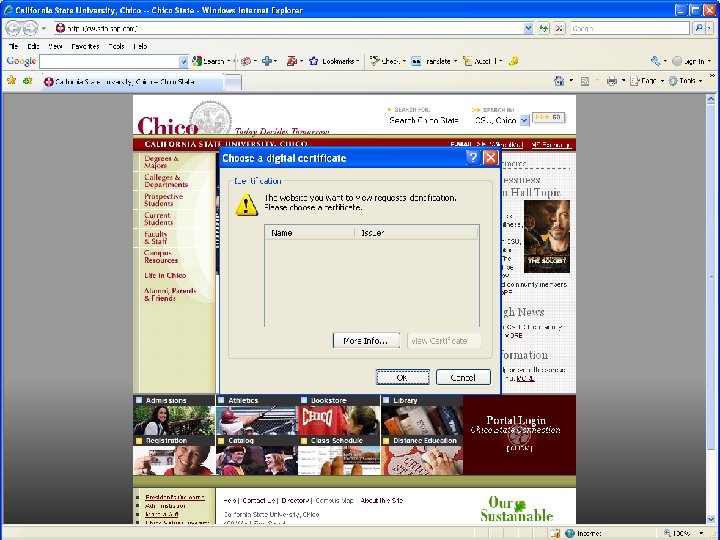Viewport: 720px width, 540px height.
Task: Open the Home button dropdown arrow
Action: (x=571, y=81)
